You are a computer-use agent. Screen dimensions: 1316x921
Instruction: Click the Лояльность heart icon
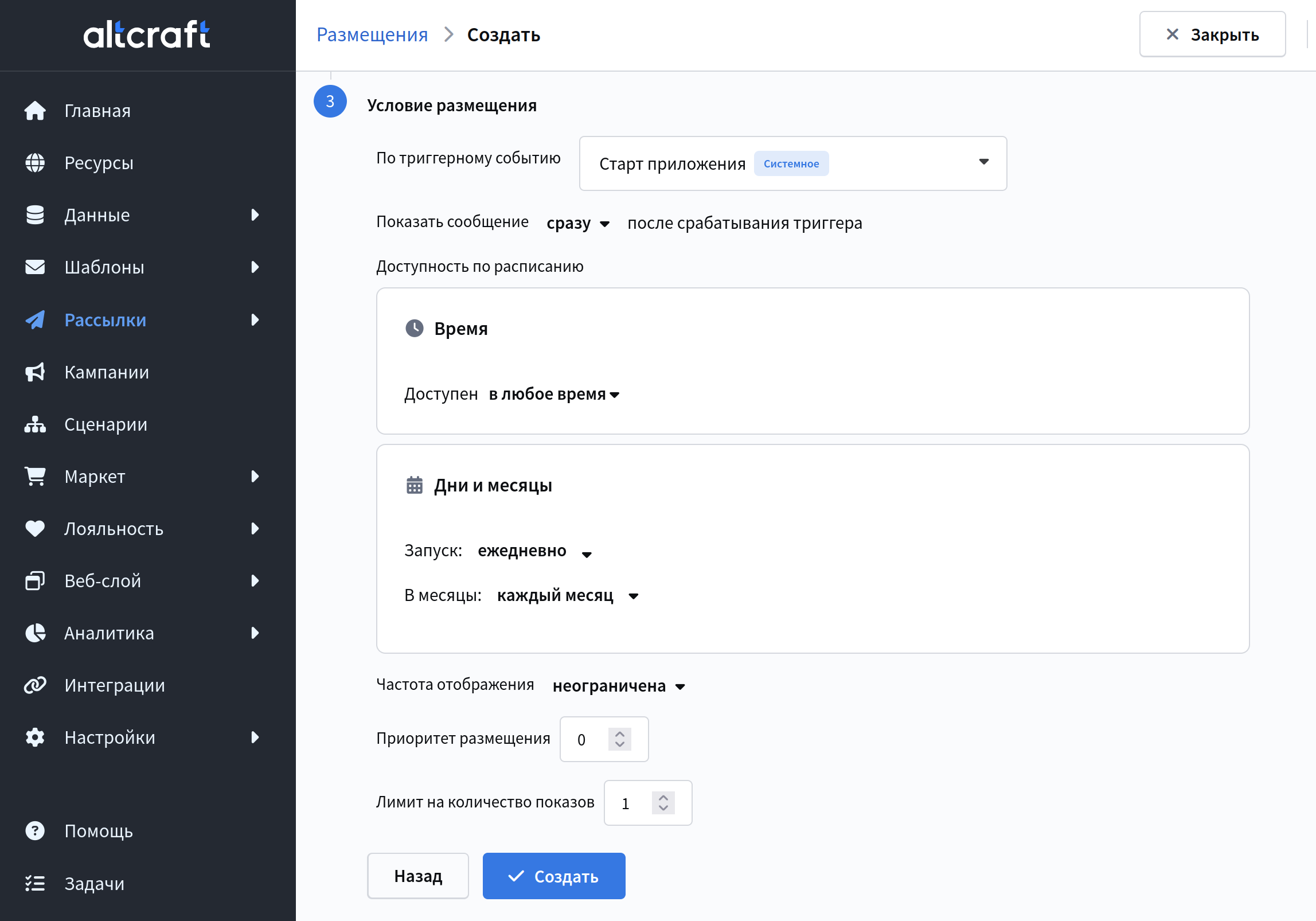[35, 529]
